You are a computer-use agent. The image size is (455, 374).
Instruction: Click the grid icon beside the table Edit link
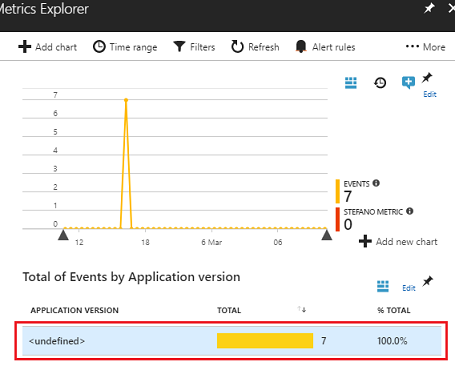coord(383,286)
